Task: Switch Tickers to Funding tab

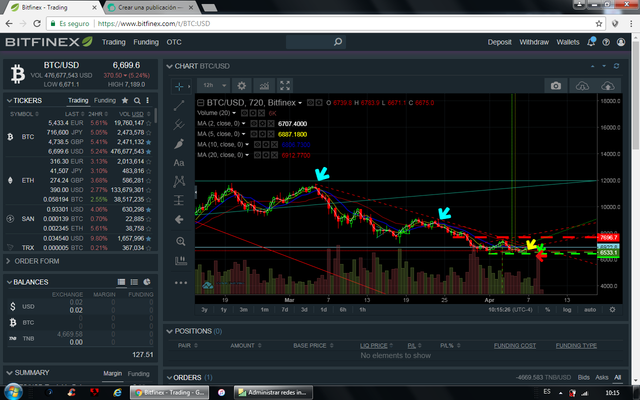Action: pyautogui.click(x=105, y=100)
